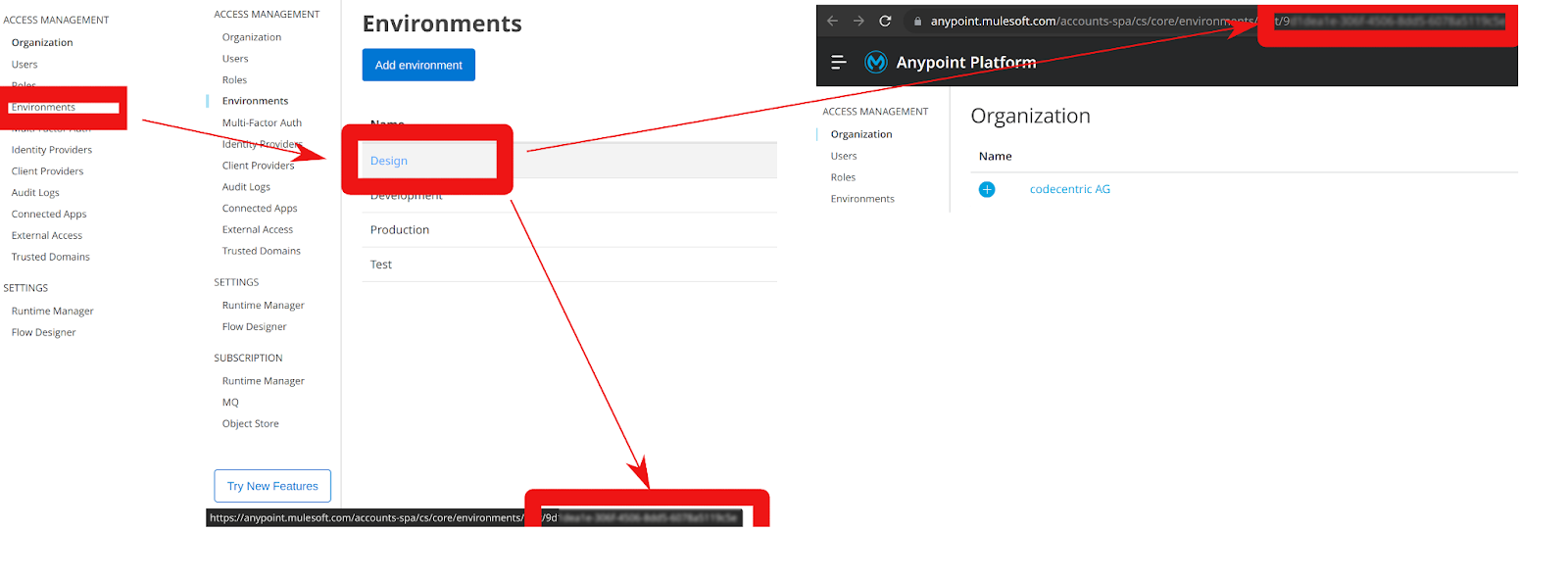Image resolution: width=1568 pixels, height=579 pixels.
Task: Open the hamburger menu beside Anypoint Platform
Action: (x=839, y=62)
